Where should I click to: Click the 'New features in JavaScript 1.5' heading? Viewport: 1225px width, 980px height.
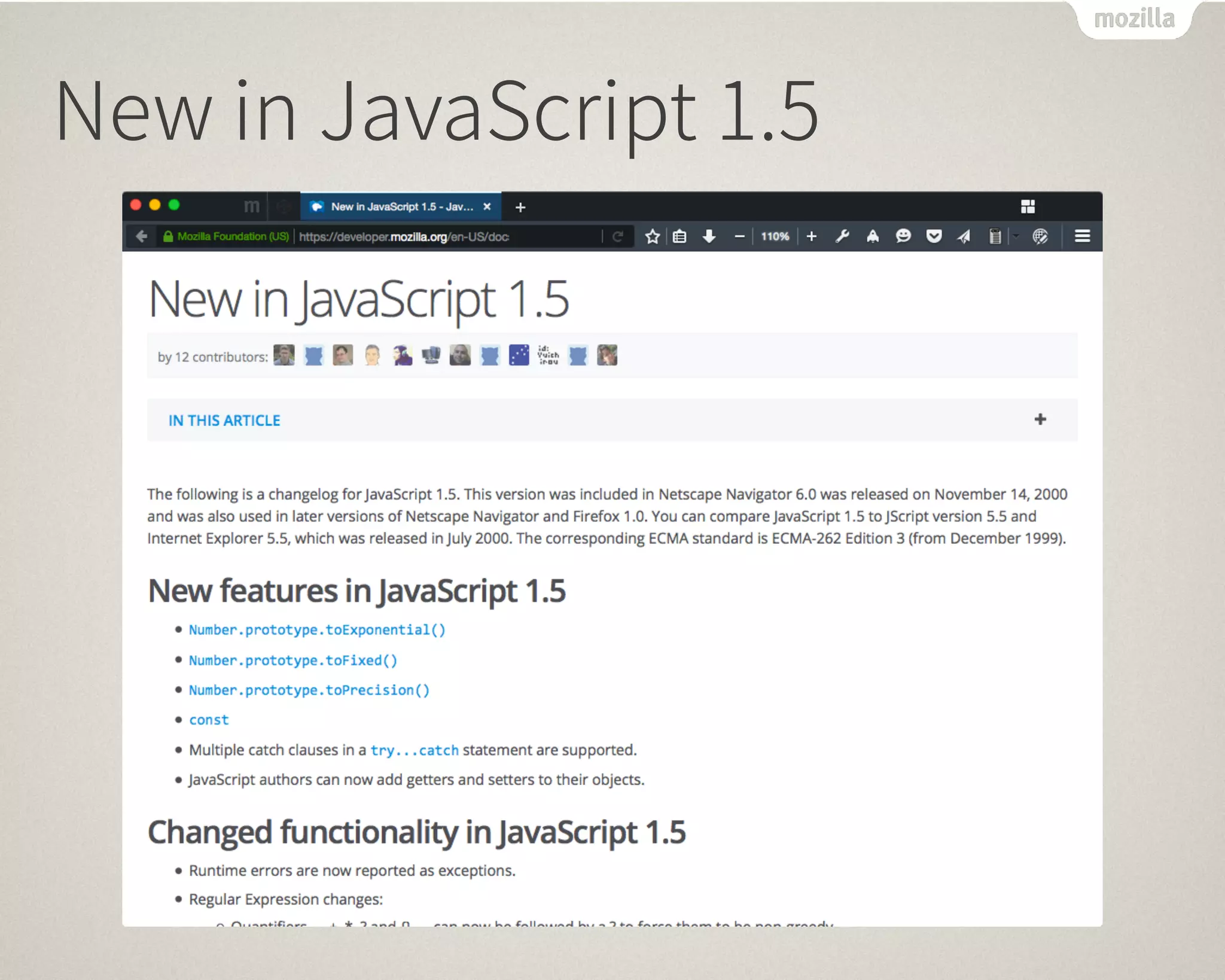pyautogui.click(x=356, y=591)
